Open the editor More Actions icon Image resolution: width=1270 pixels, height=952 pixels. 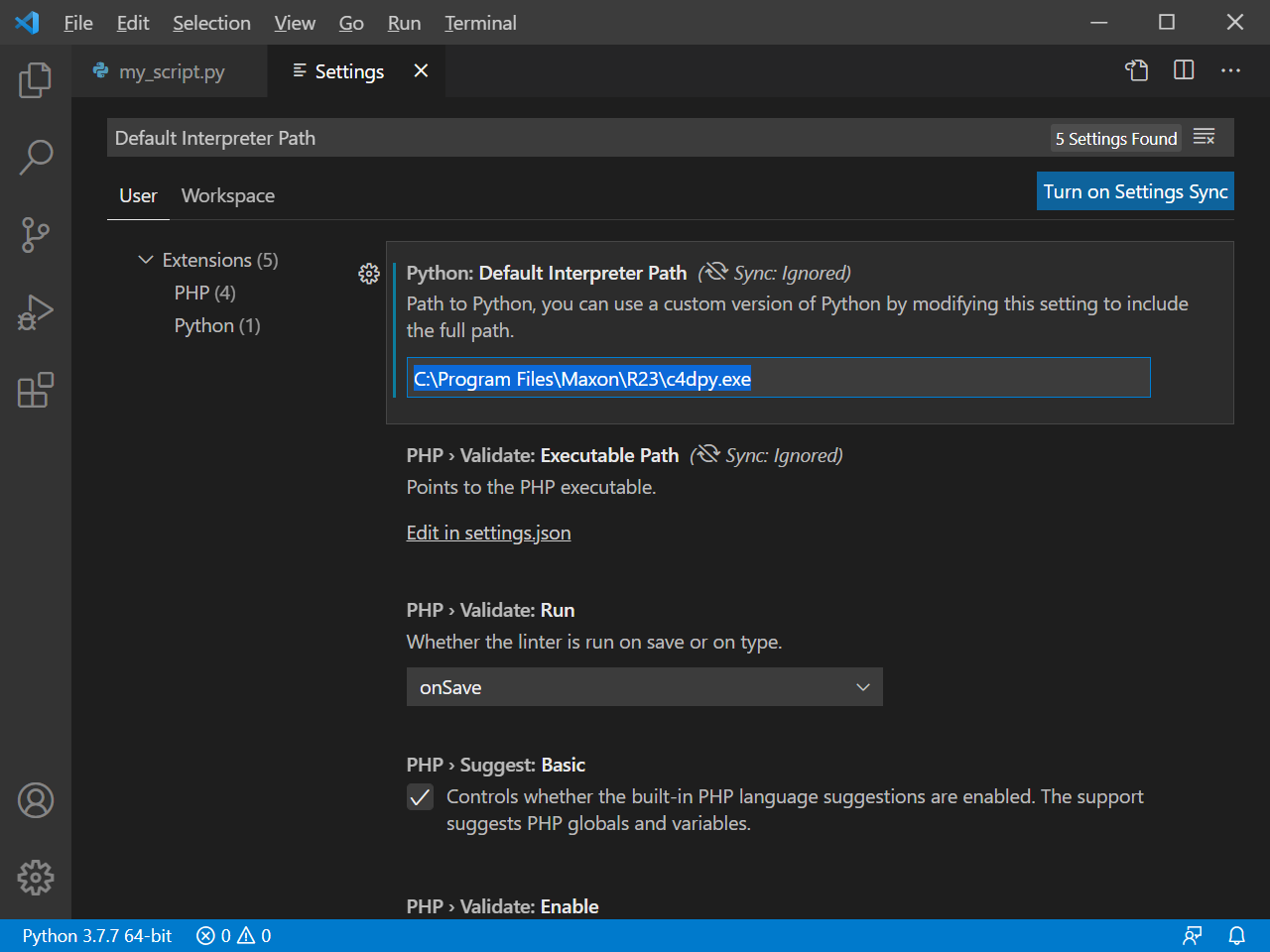tap(1230, 70)
